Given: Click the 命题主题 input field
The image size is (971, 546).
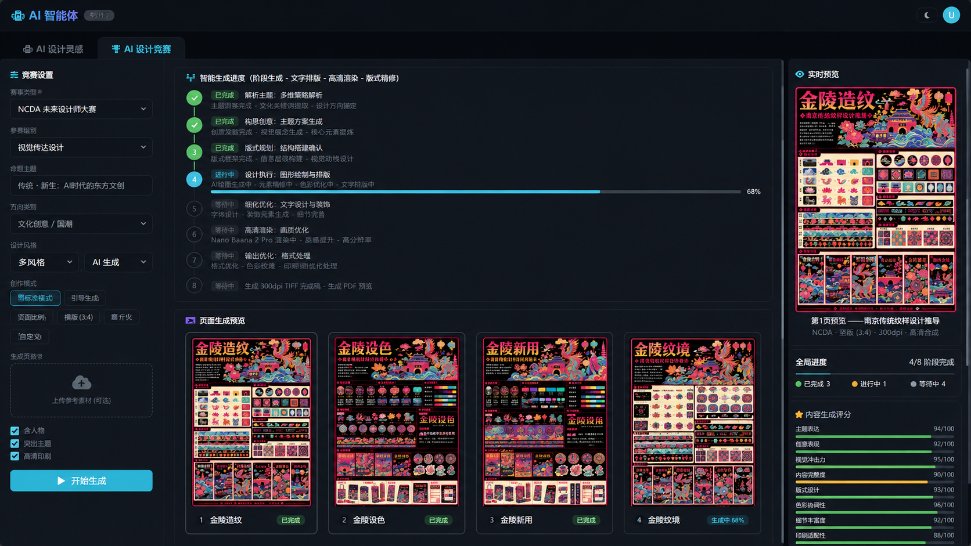Looking at the screenshot, I should tap(81, 185).
